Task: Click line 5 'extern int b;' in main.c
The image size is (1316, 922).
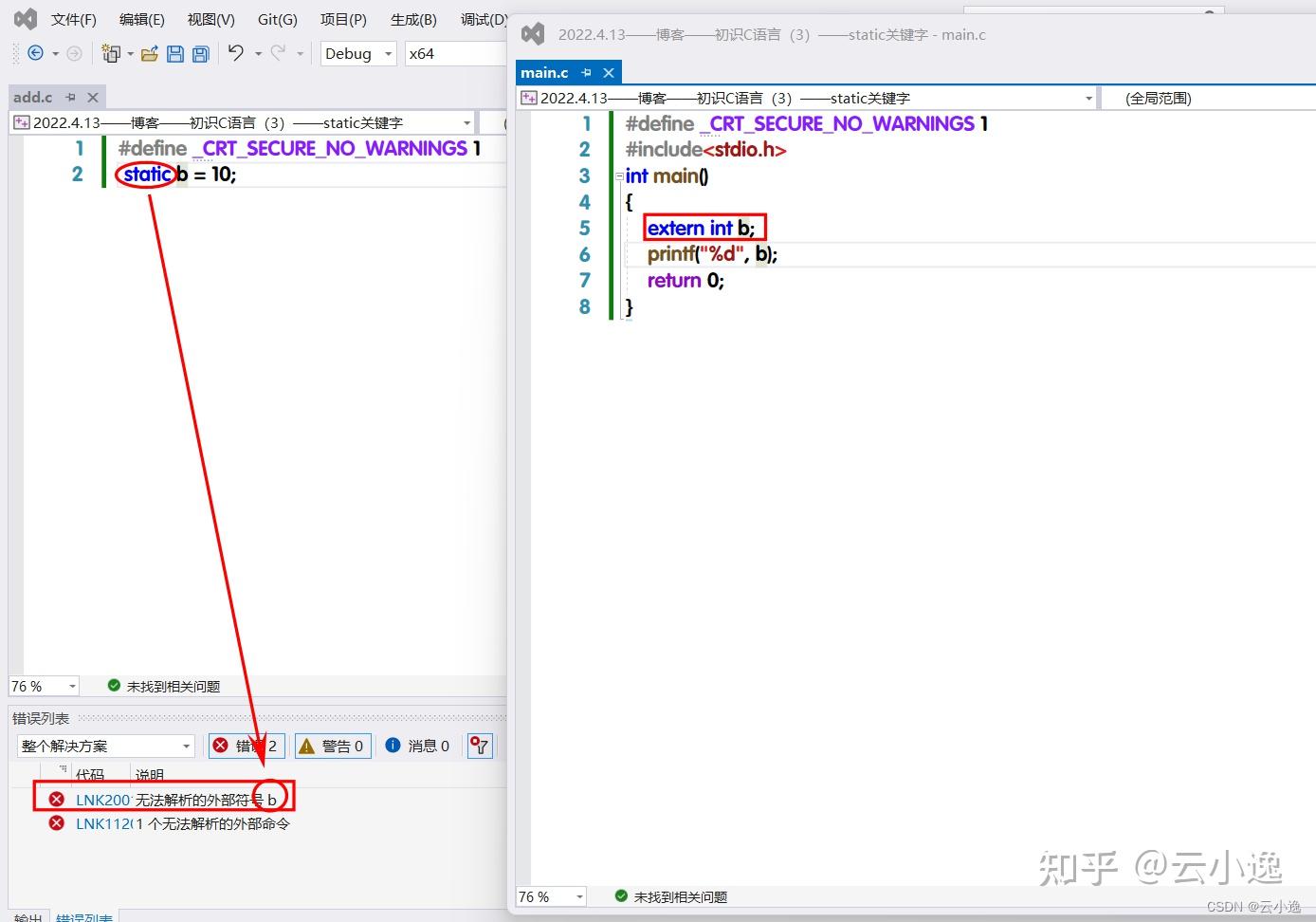Action: pos(701,229)
